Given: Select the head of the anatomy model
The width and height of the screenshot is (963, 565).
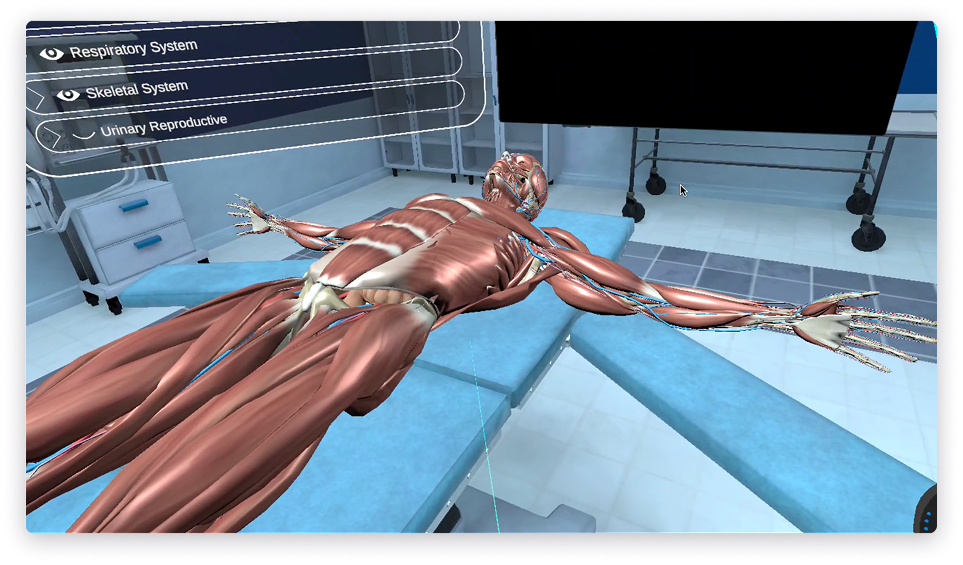Looking at the screenshot, I should 518,180.
